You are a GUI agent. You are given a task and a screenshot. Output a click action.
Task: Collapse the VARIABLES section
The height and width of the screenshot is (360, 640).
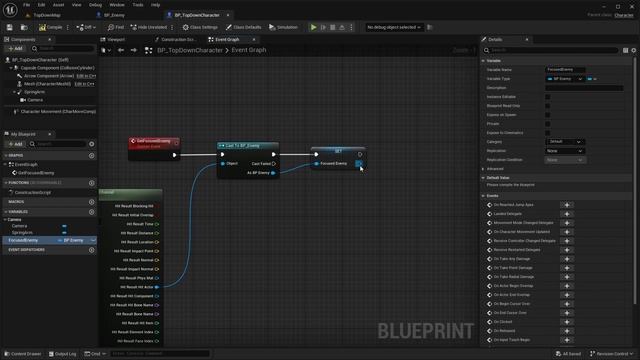tap(6, 212)
